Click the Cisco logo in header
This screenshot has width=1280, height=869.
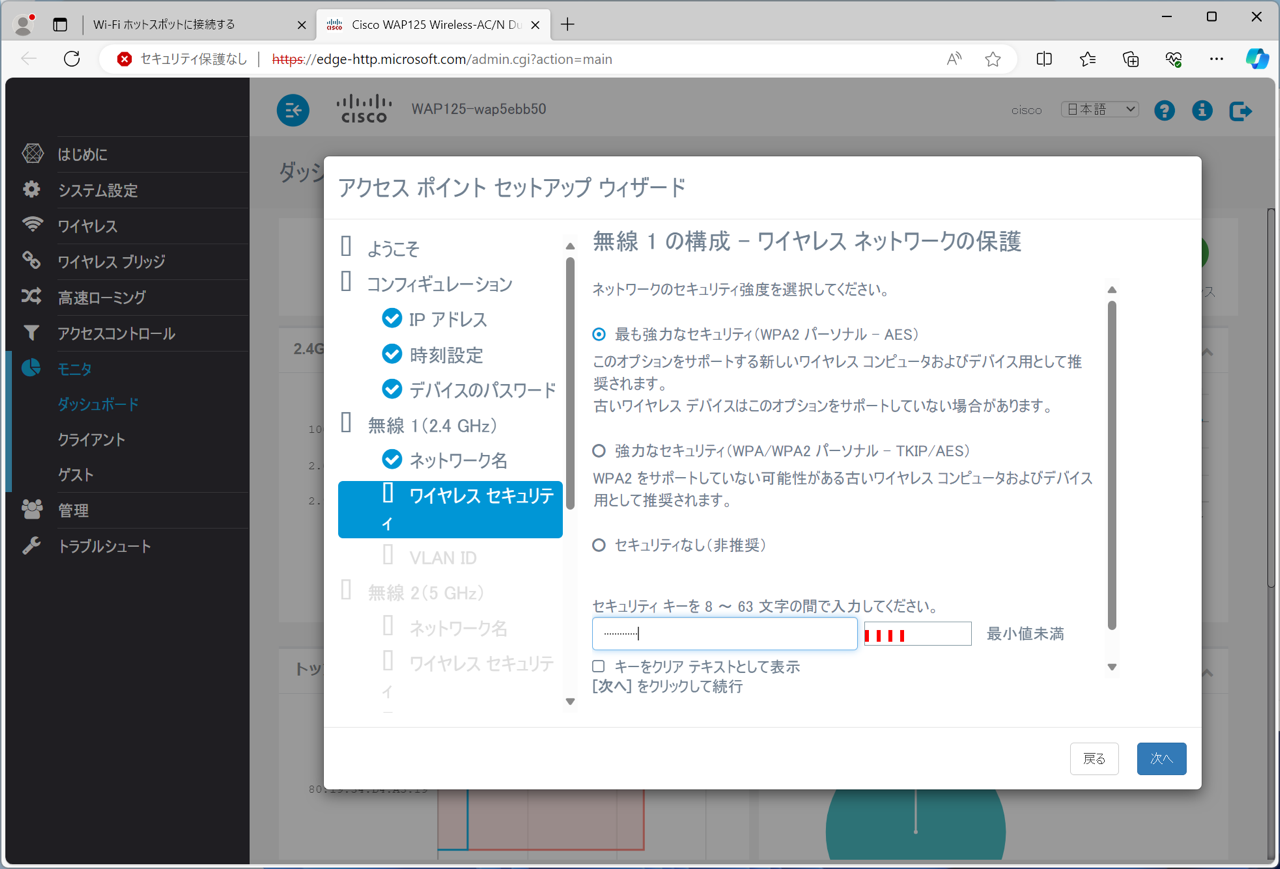point(364,109)
